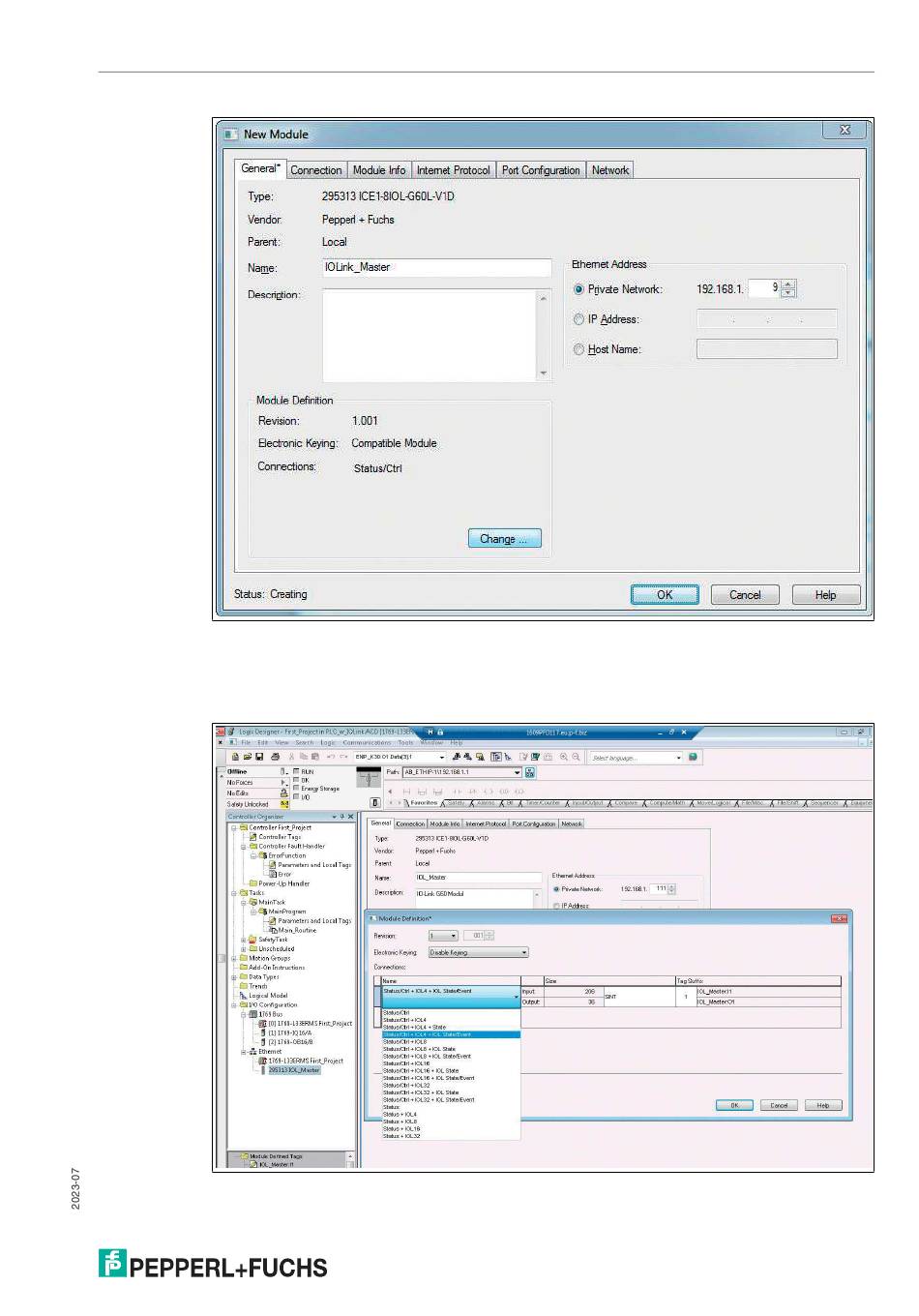The image size is (919, 1316).
Task: Click the Zoom Out magnifier icon
Action: tap(577, 757)
